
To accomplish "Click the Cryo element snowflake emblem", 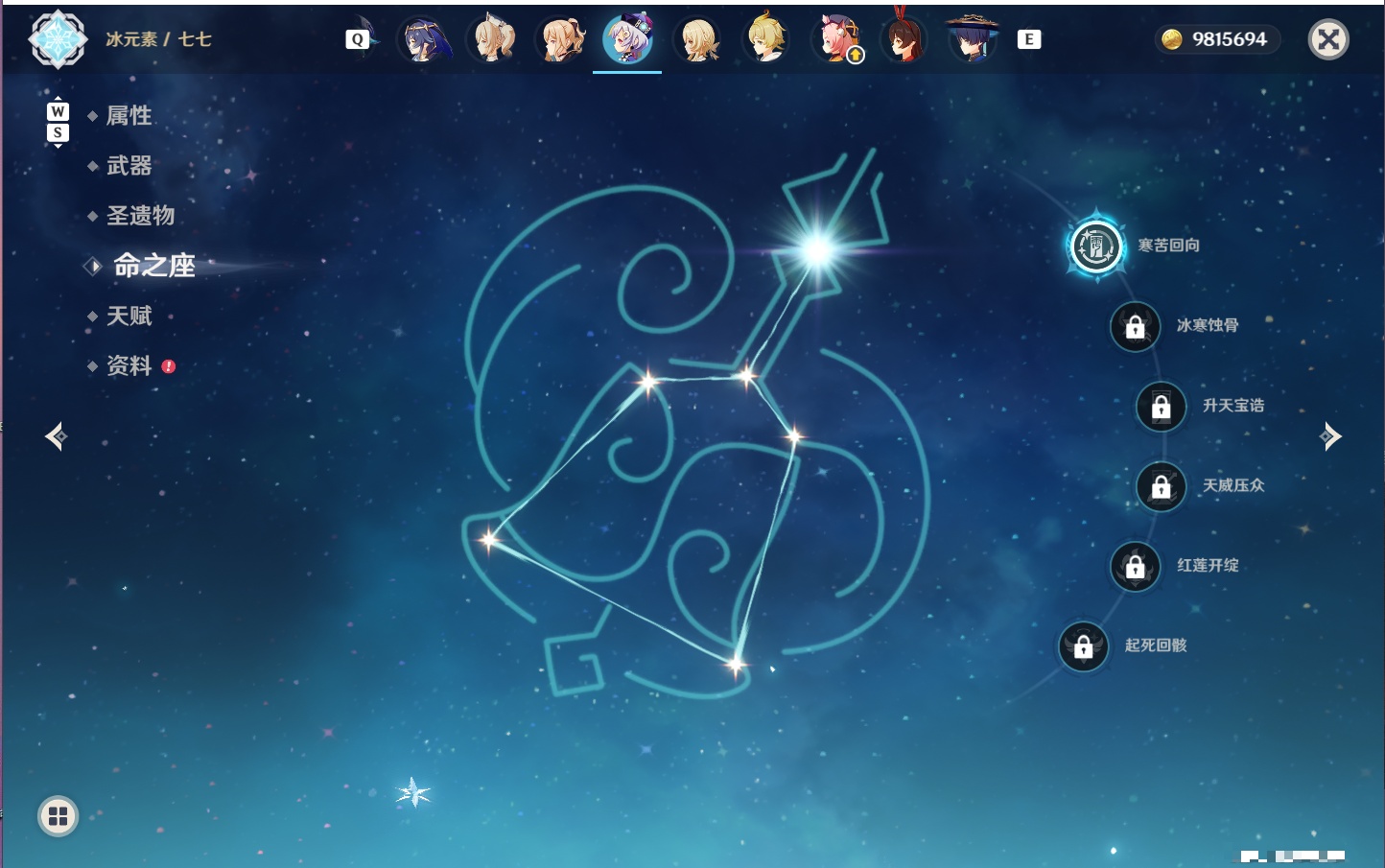I will pyautogui.click(x=58, y=39).
